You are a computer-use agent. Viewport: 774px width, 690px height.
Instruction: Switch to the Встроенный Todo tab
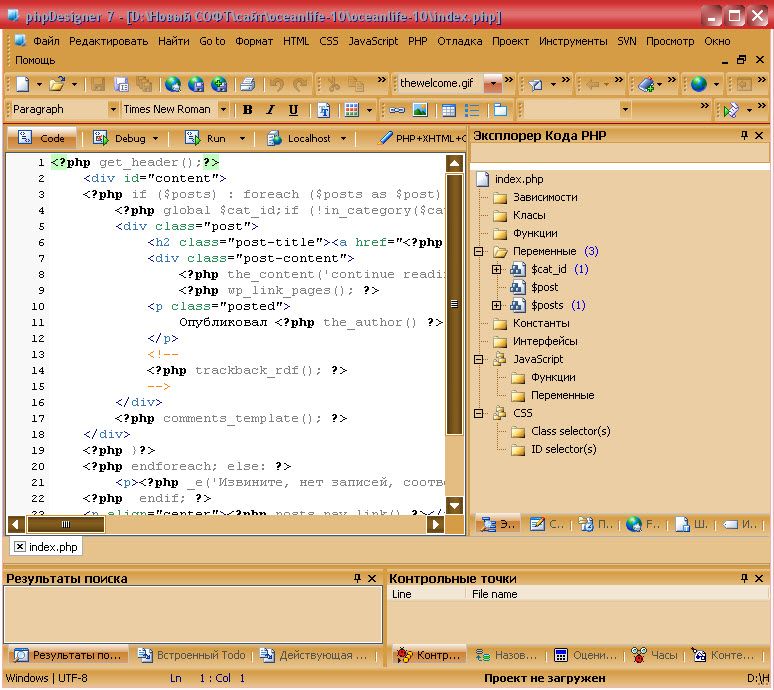coord(193,655)
